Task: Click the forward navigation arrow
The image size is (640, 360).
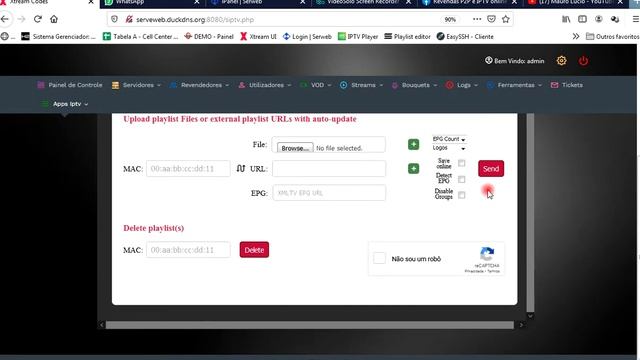Action: point(21,19)
